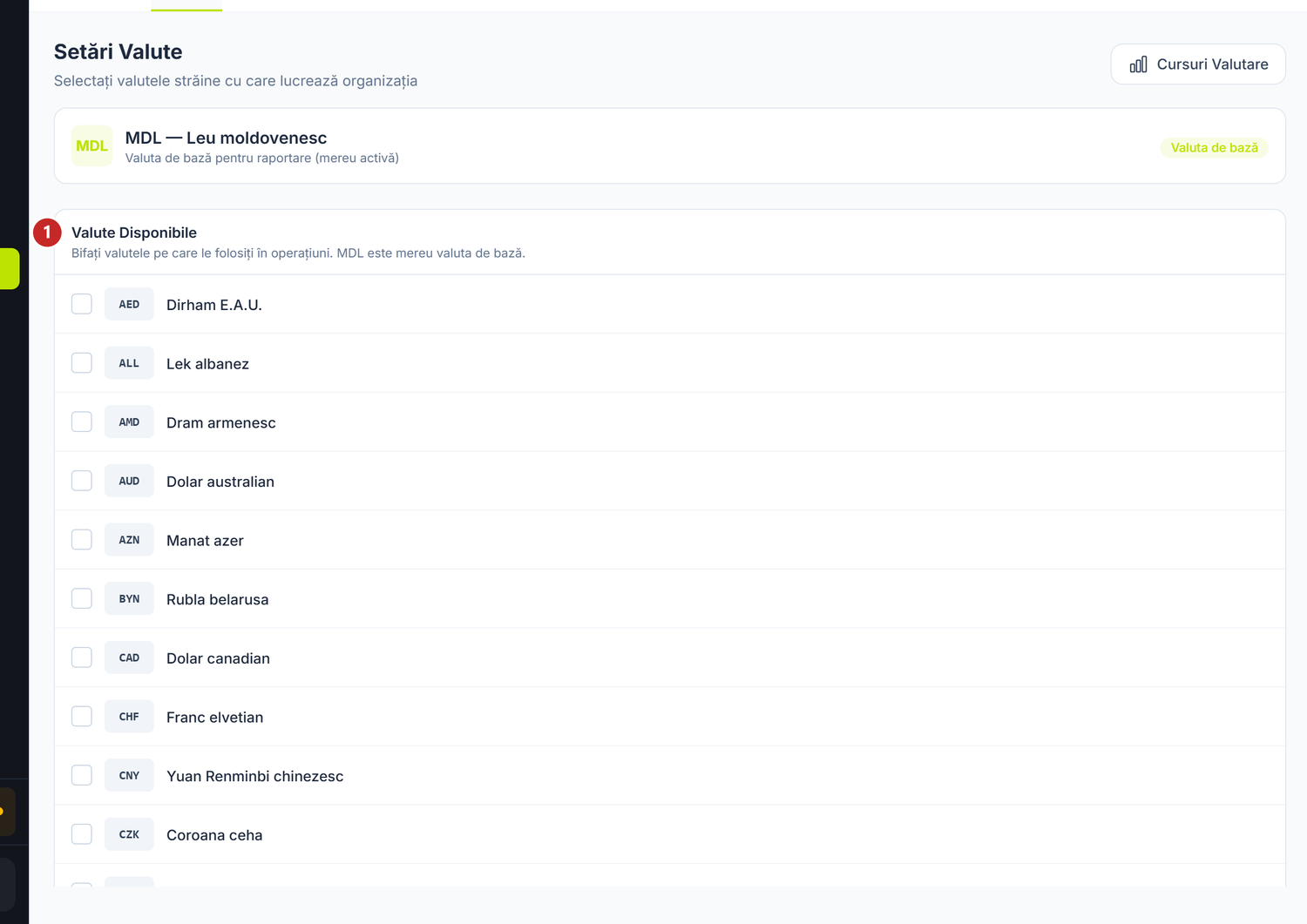Toggle the BYN Rubla belarusa checkbox
This screenshot has width=1307, height=924.
click(82, 598)
